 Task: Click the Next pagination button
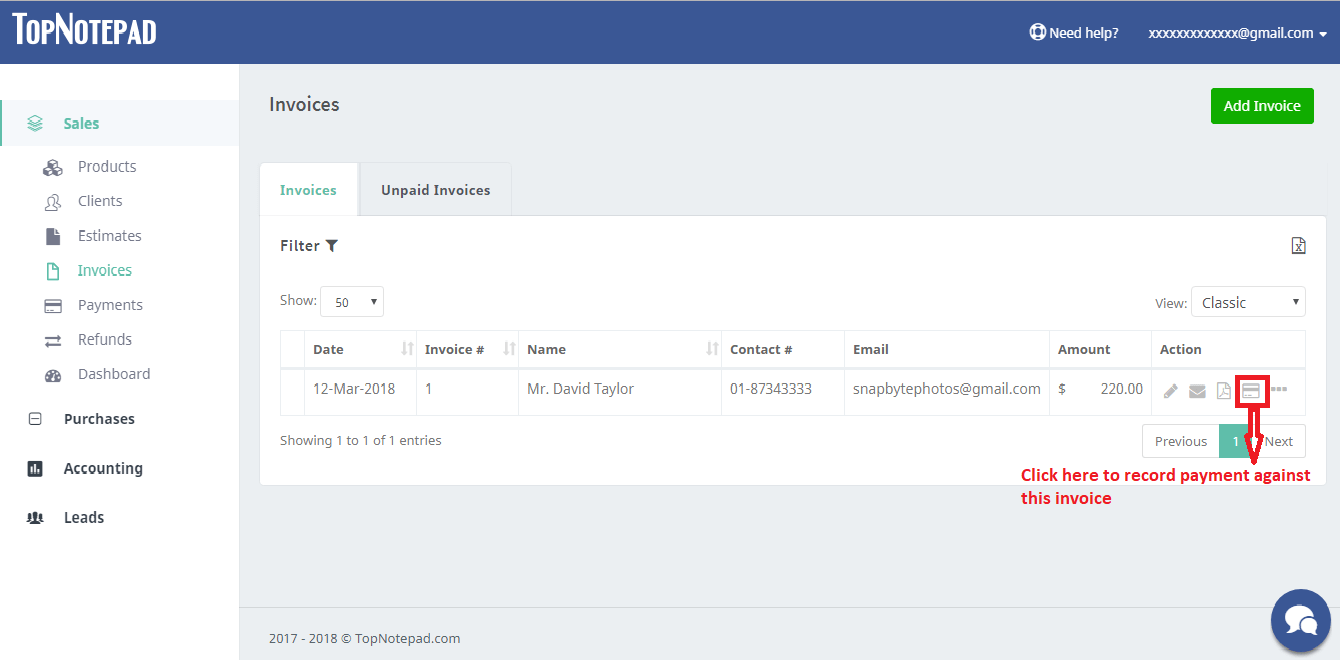pyautogui.click(x=1280, y=441)
